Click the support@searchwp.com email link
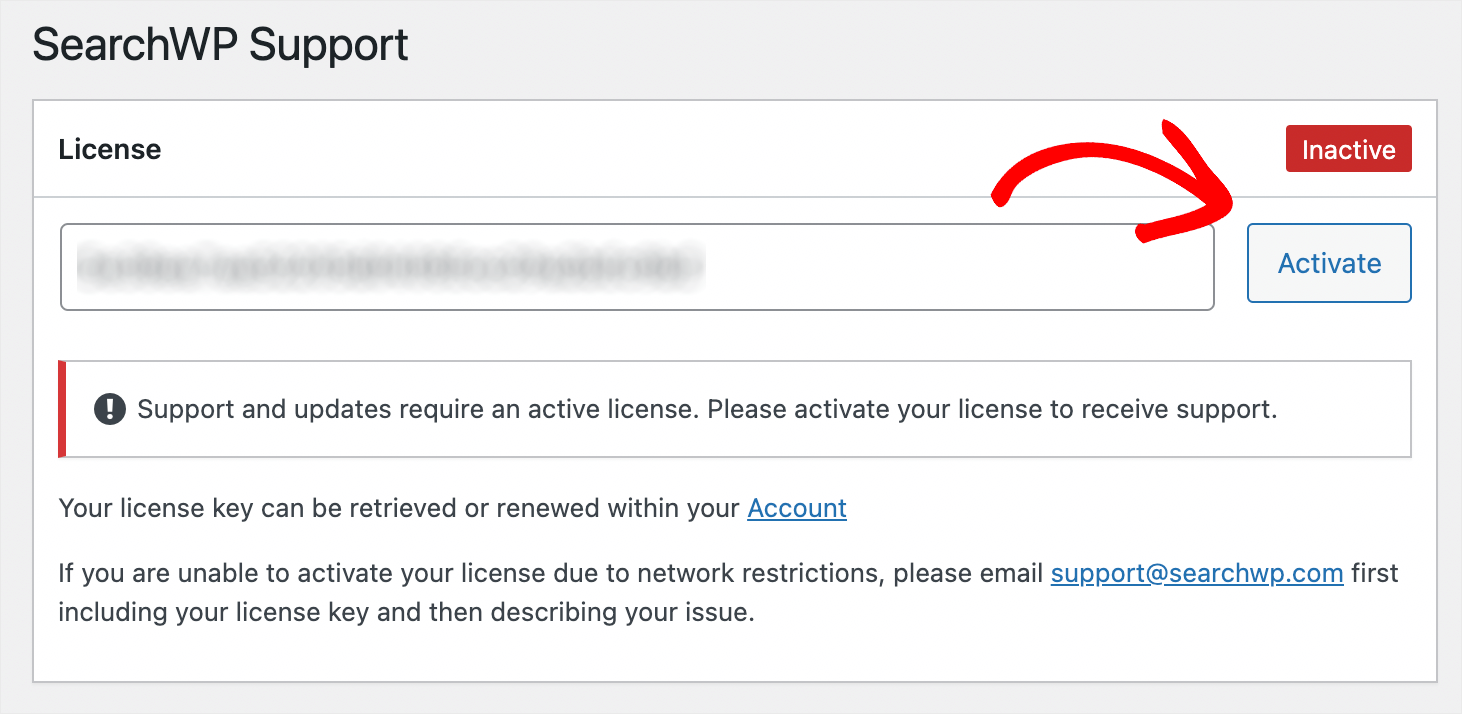The height and width of the screenshot is (714, 1462). pos(1197,574)
